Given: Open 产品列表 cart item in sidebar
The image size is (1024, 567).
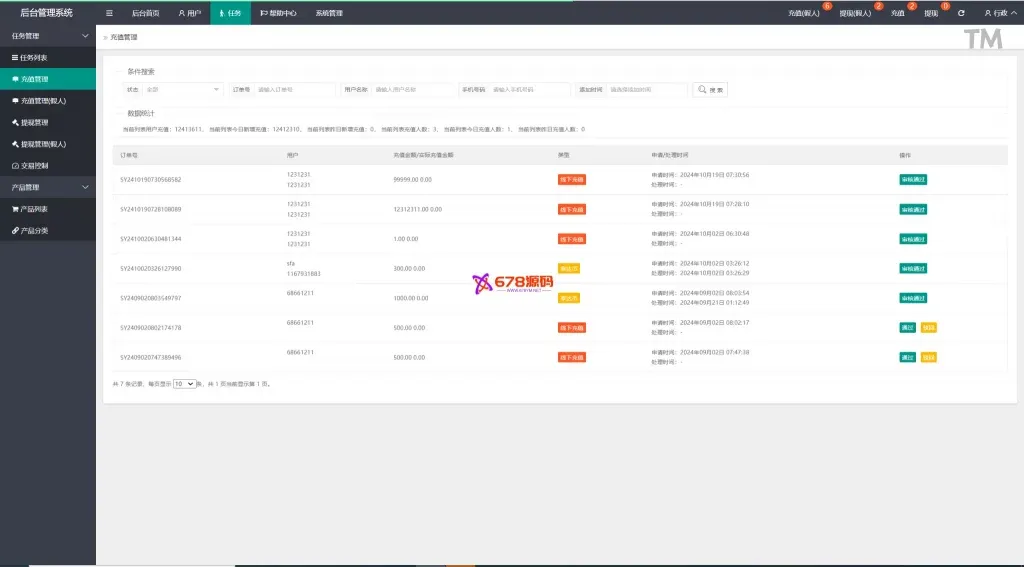Looking at the screenshot, I should (34, 209).
